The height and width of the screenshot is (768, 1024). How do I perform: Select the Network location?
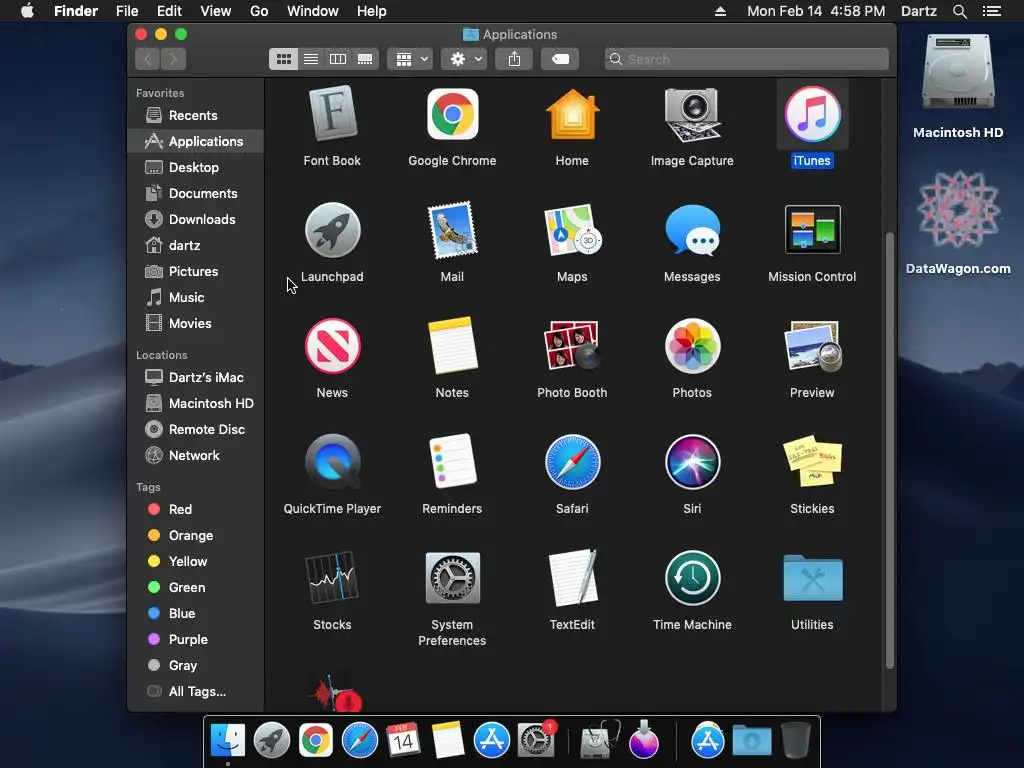[x=195, y=456]
